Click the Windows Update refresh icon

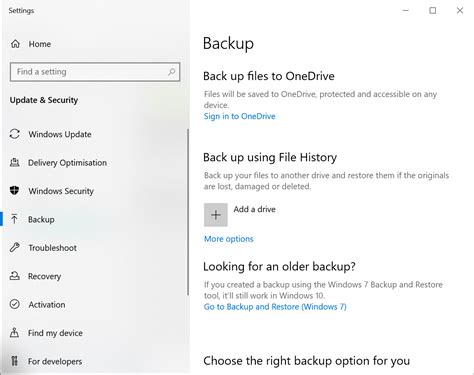coord(15,134)
